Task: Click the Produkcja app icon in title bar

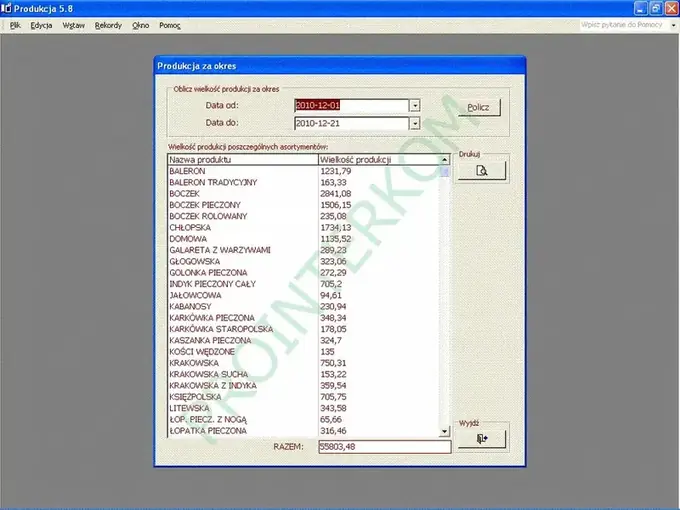Action: [x=6, y=8]
